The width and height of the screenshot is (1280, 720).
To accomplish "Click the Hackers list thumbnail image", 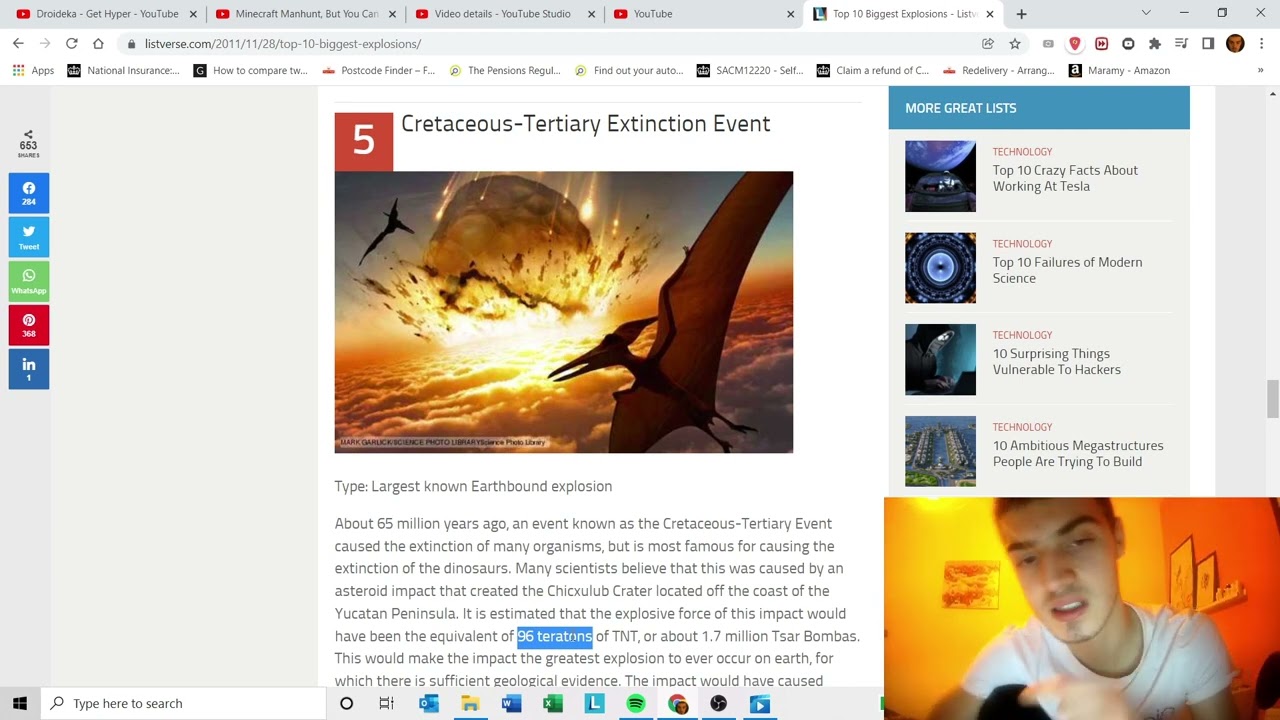I will 940,360.
